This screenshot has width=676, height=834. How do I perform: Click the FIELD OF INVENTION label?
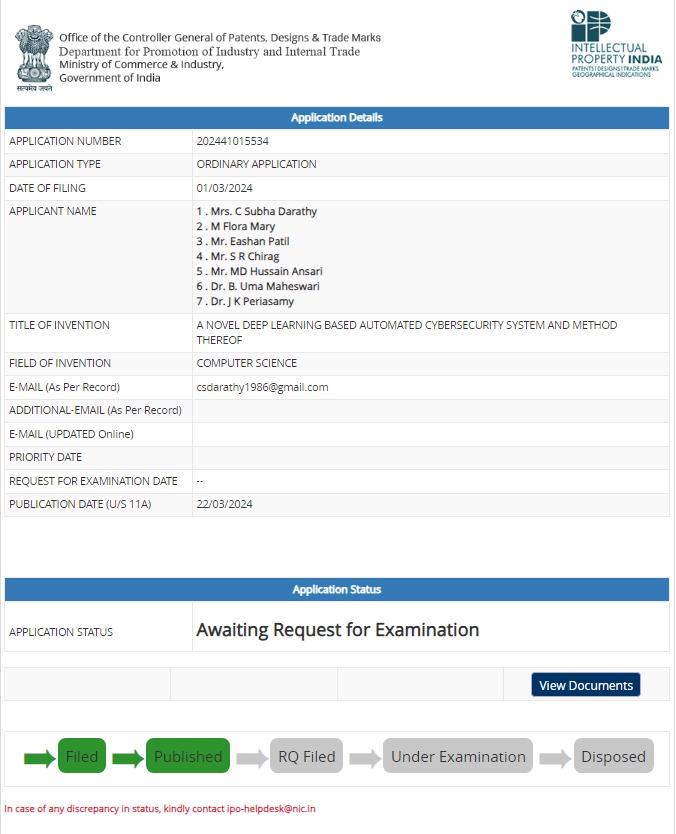60,363
